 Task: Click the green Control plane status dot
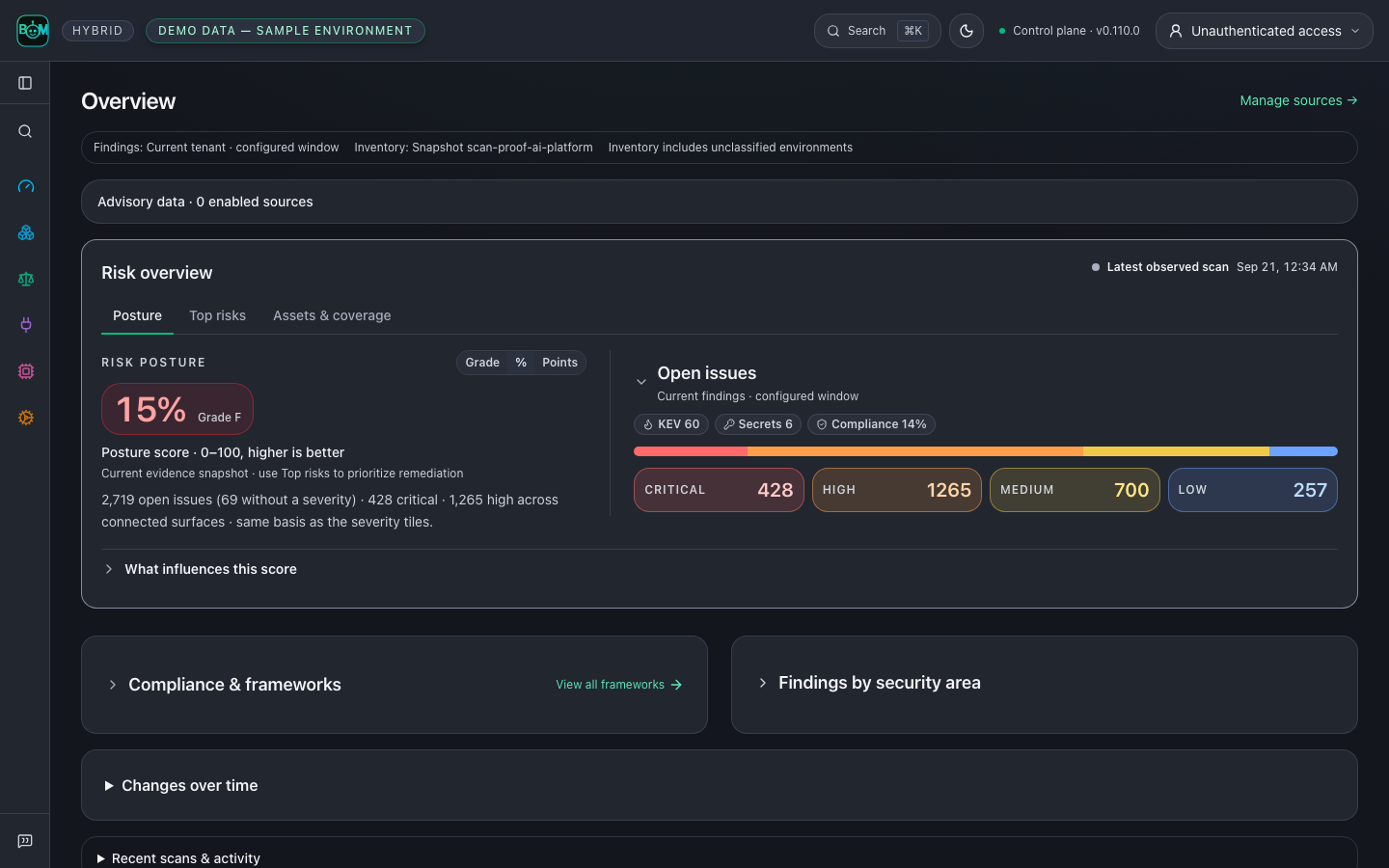(1002, 31)
